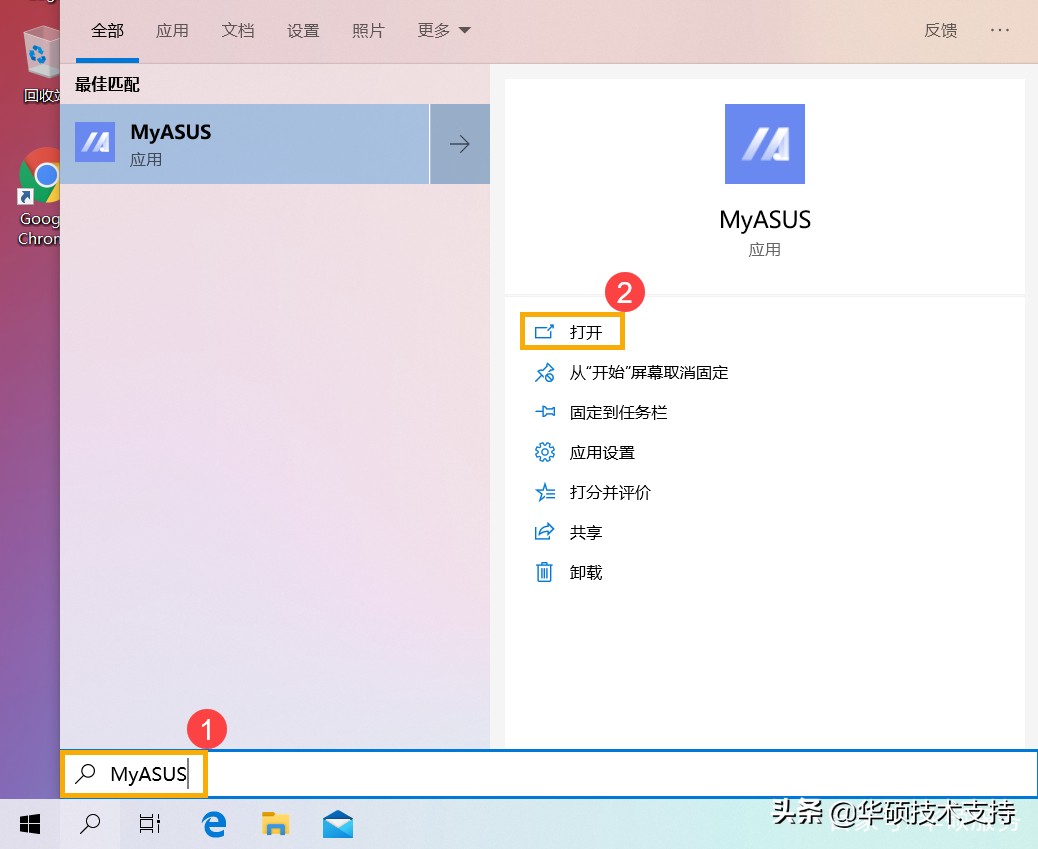
Task: Click the 从"开始"屏幕取消固定 pushpin icon
Action: tap(545, 372)
